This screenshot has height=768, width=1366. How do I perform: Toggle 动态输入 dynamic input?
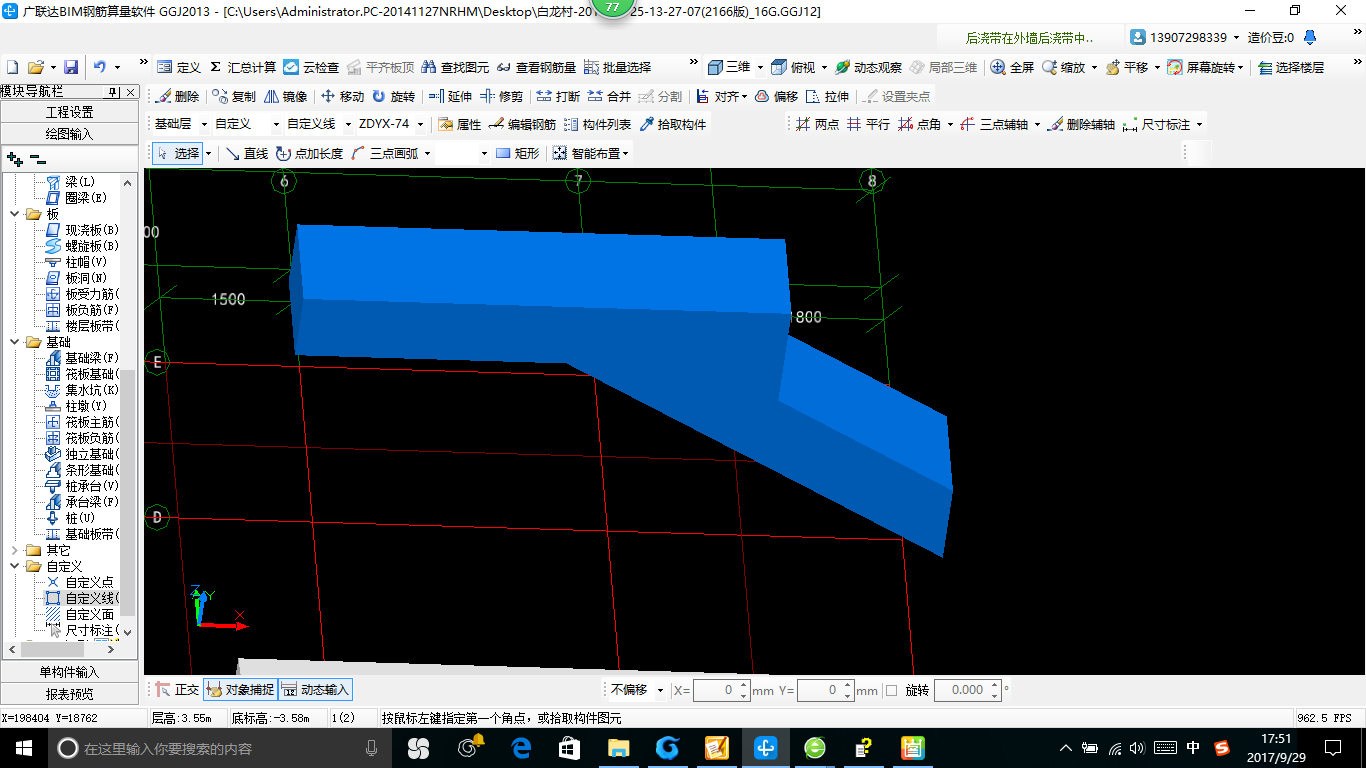tap(315, 690)
